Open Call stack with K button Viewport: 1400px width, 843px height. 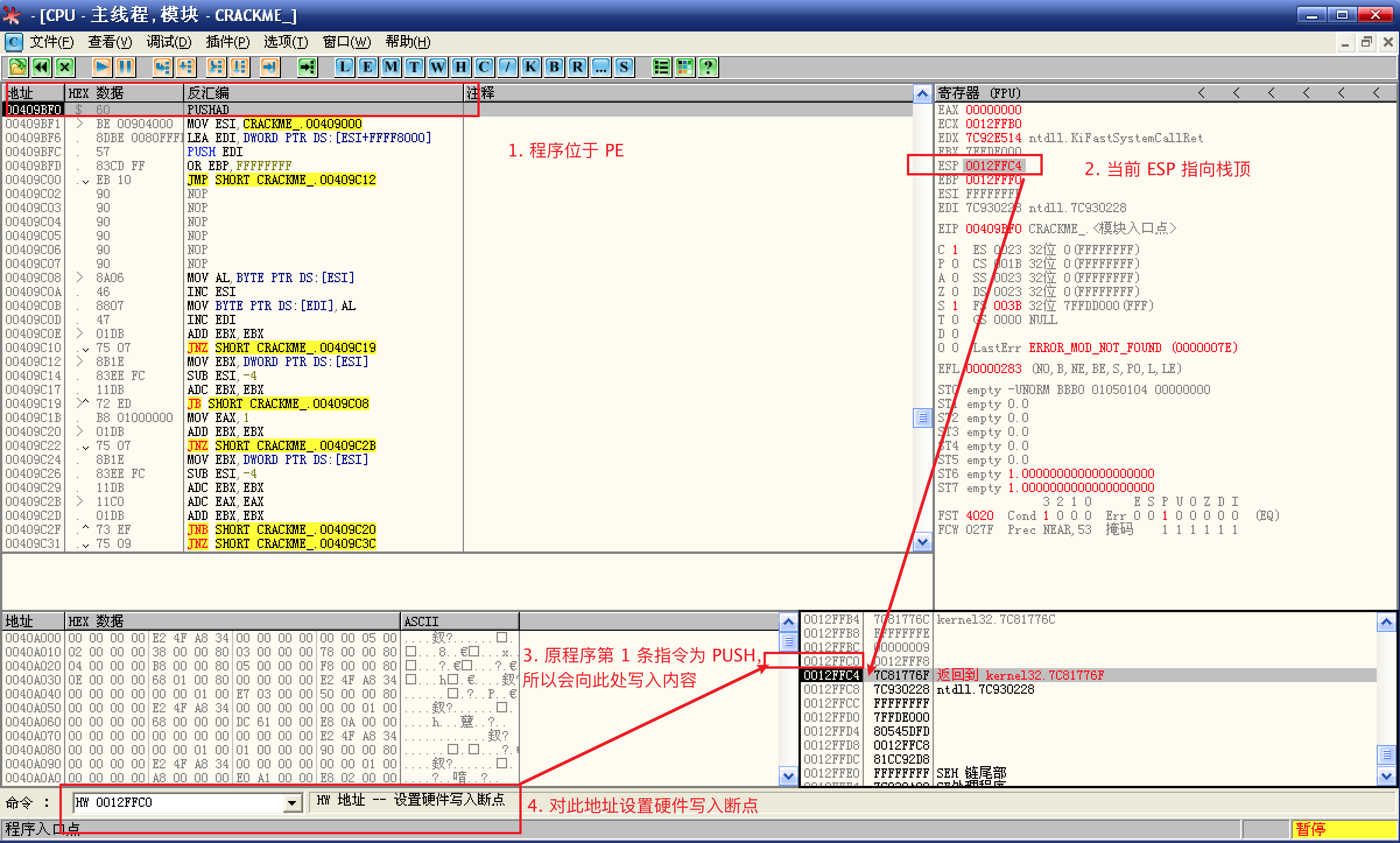pos(531,67)
